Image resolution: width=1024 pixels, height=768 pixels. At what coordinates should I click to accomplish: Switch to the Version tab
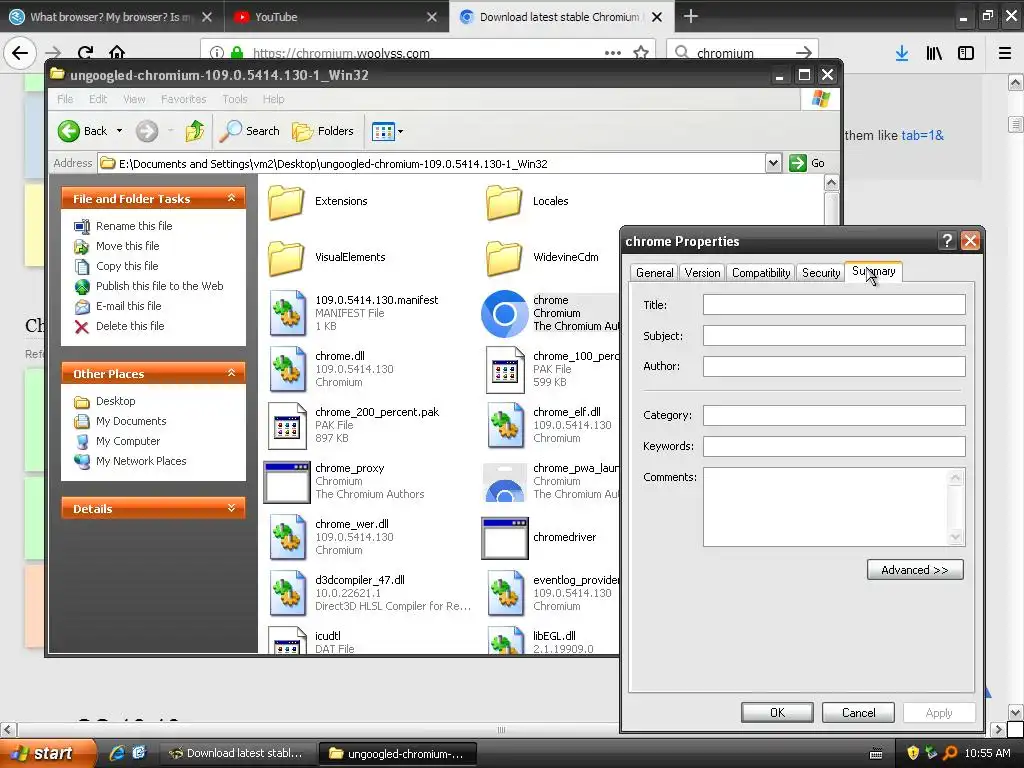(702, 273)
